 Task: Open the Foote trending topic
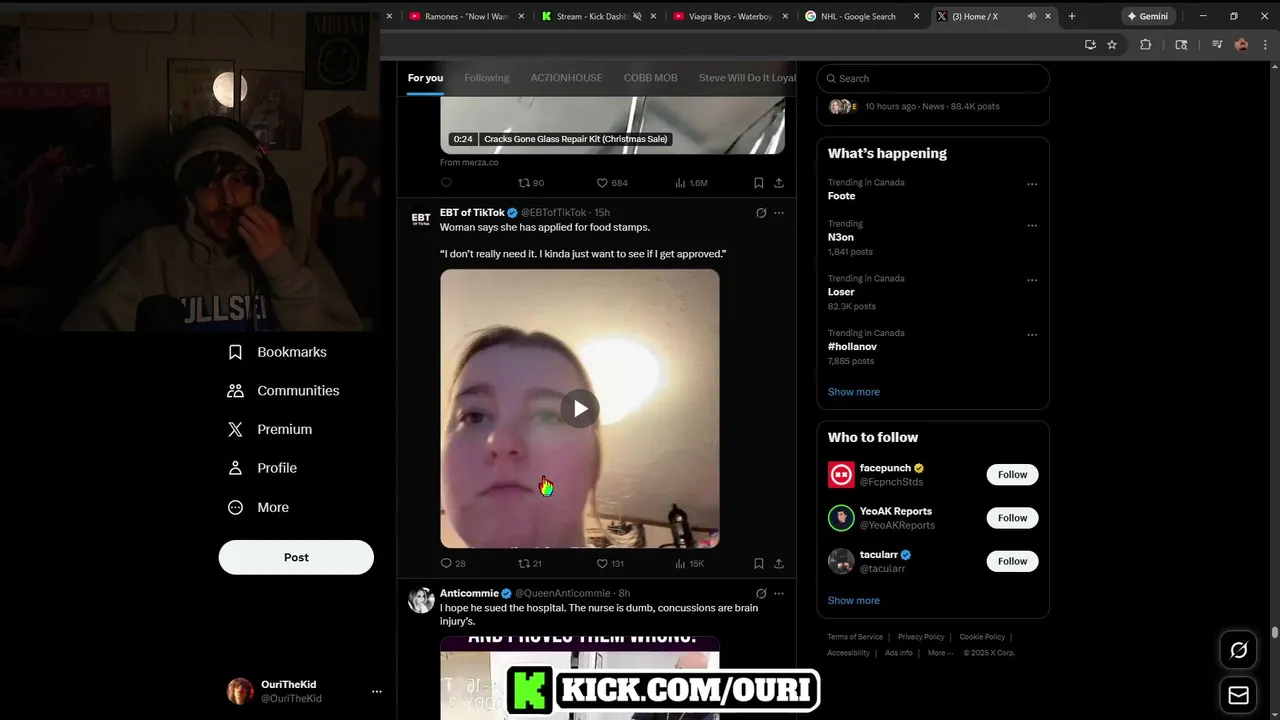coord(842,196)
